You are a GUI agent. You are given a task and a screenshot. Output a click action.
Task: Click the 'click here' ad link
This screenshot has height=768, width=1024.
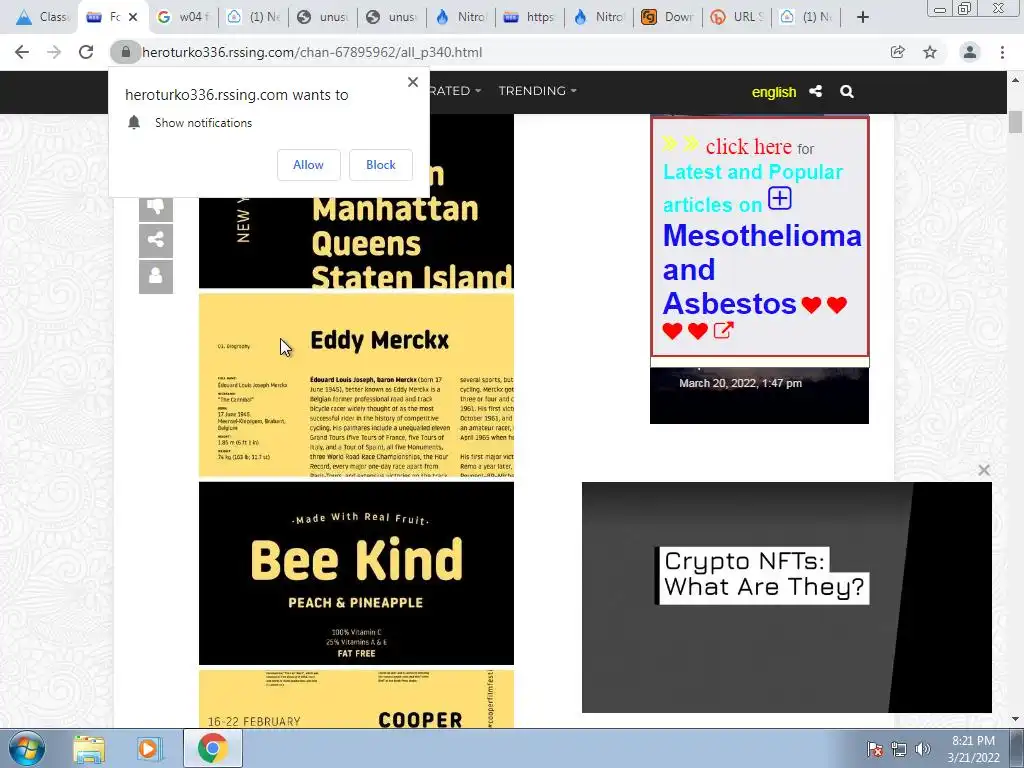pos(748,146)
